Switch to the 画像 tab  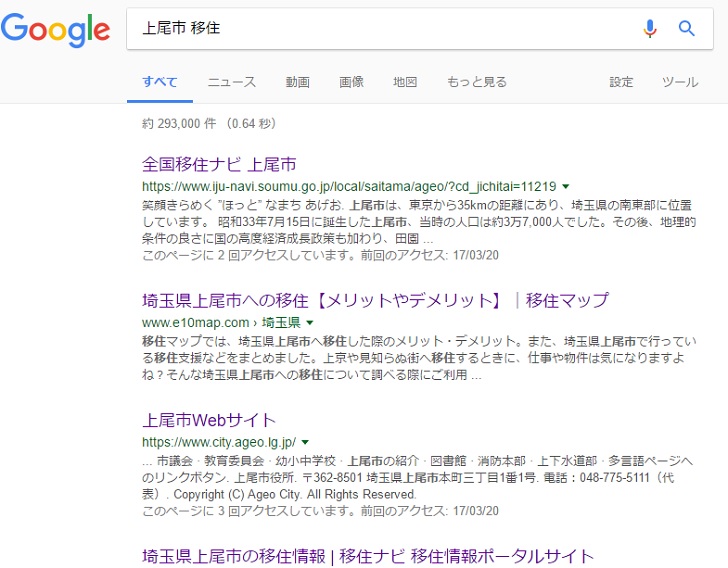351,82
